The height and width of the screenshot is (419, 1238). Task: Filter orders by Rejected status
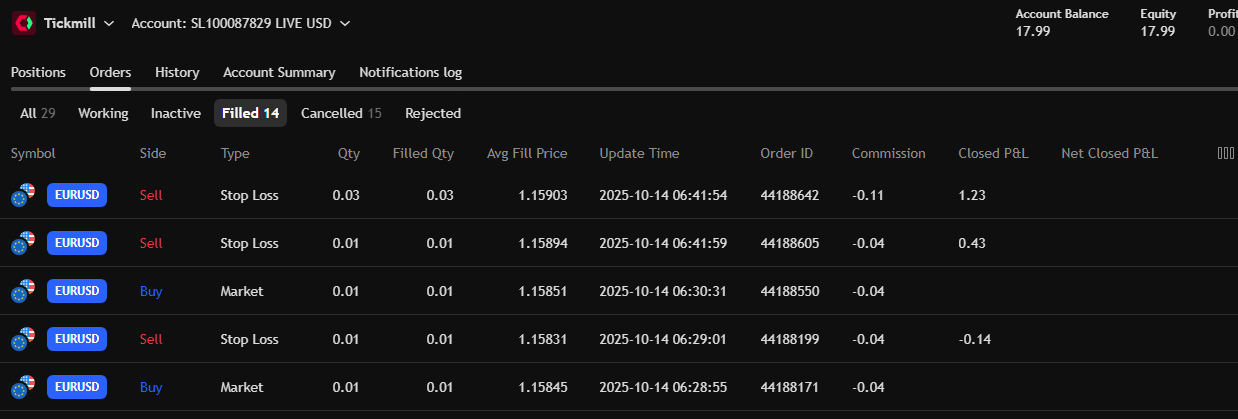(x=432, y=113)
